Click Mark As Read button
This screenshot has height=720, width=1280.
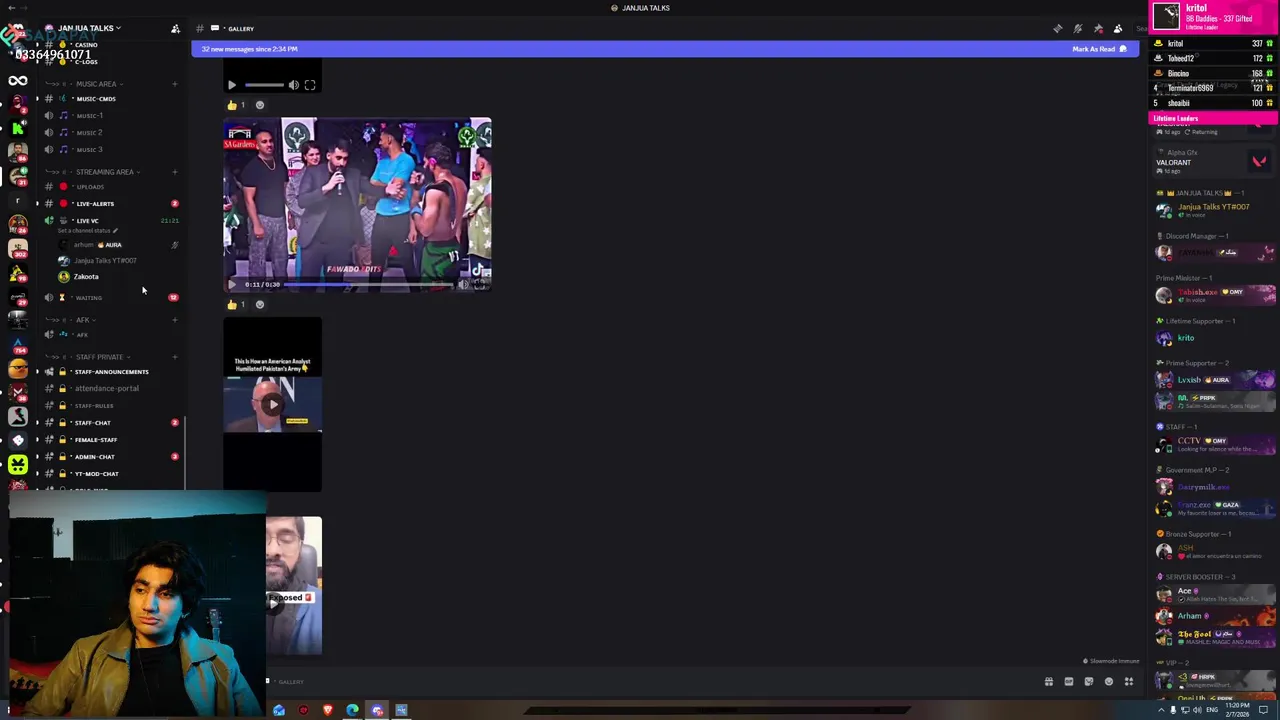1099,49
